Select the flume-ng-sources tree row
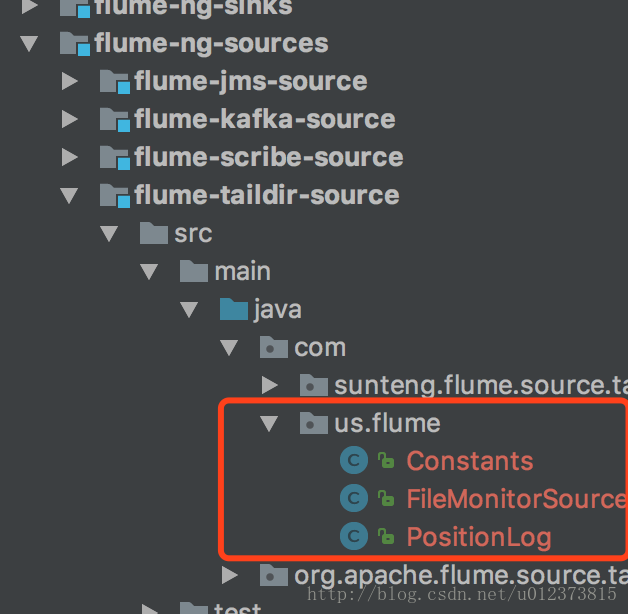 (314, 43)
